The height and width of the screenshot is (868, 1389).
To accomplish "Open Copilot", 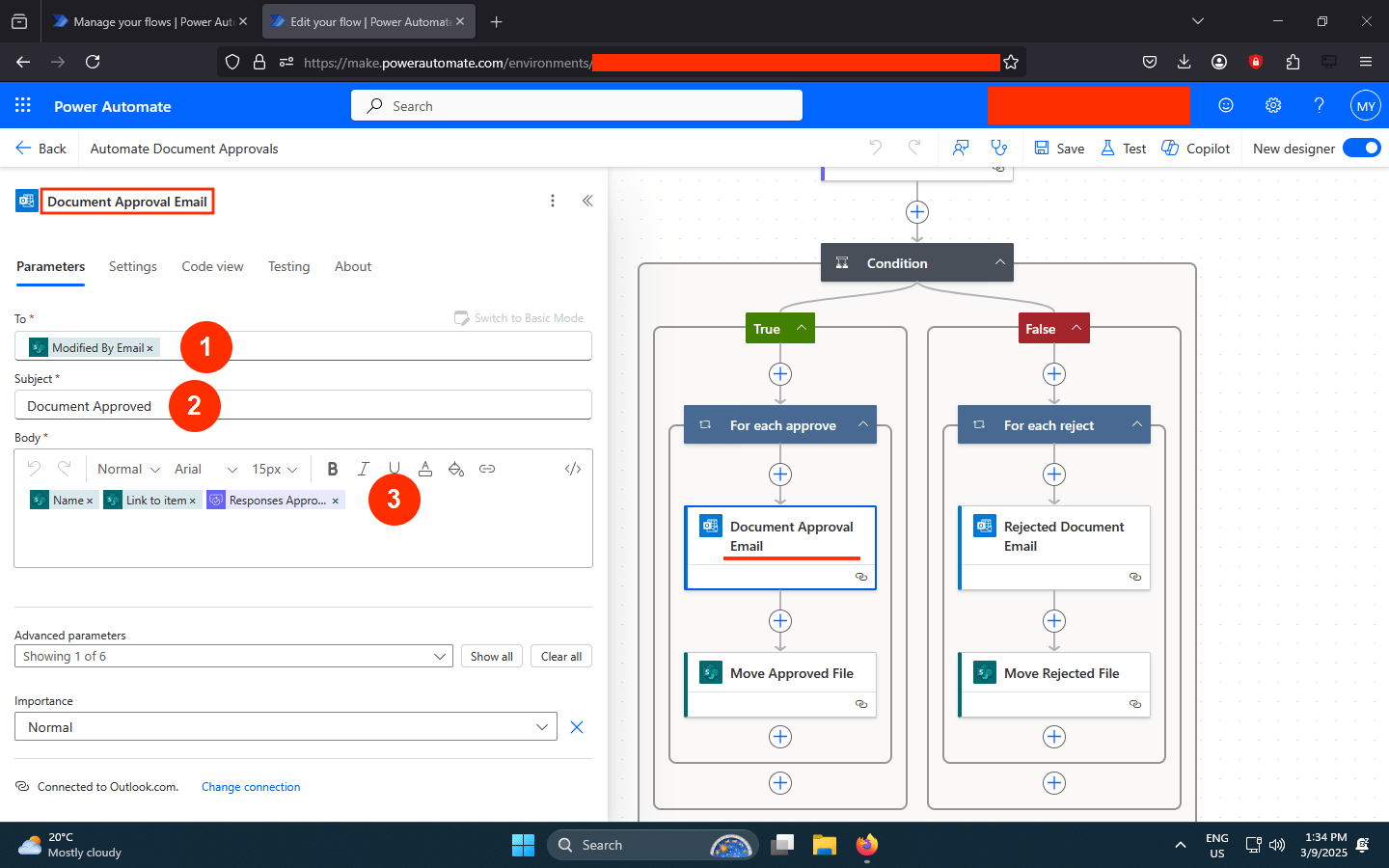I will tap(1196, 148).
